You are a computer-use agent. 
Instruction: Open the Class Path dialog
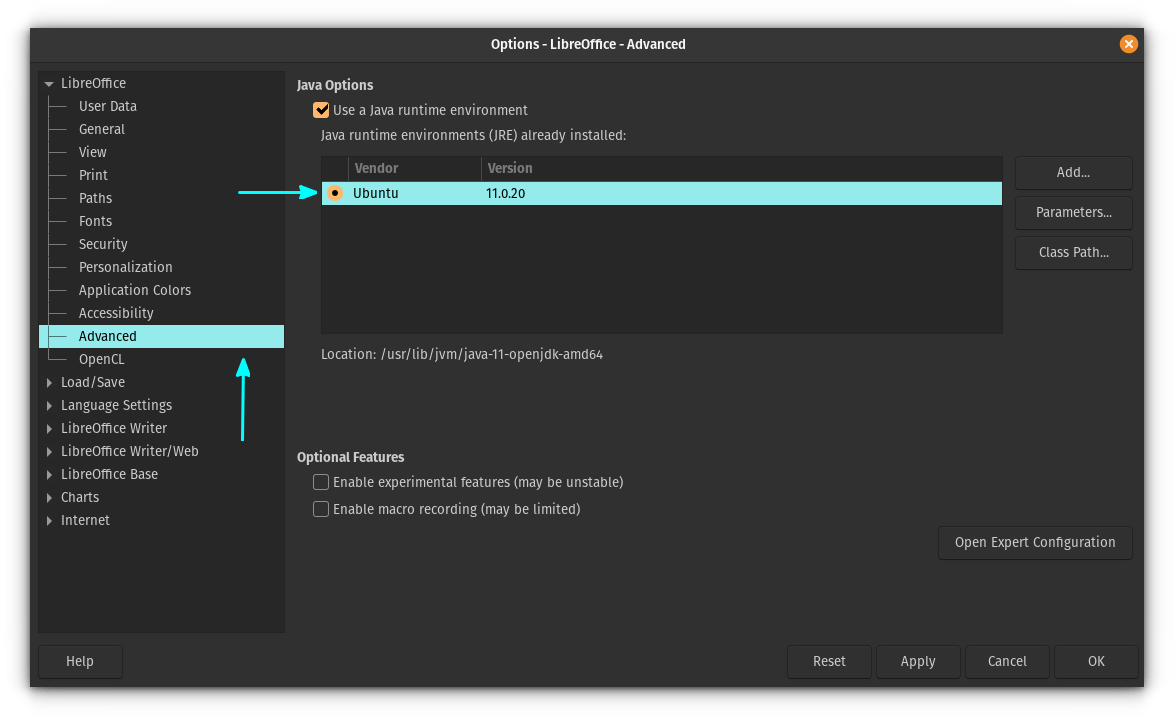(1073, 252)
